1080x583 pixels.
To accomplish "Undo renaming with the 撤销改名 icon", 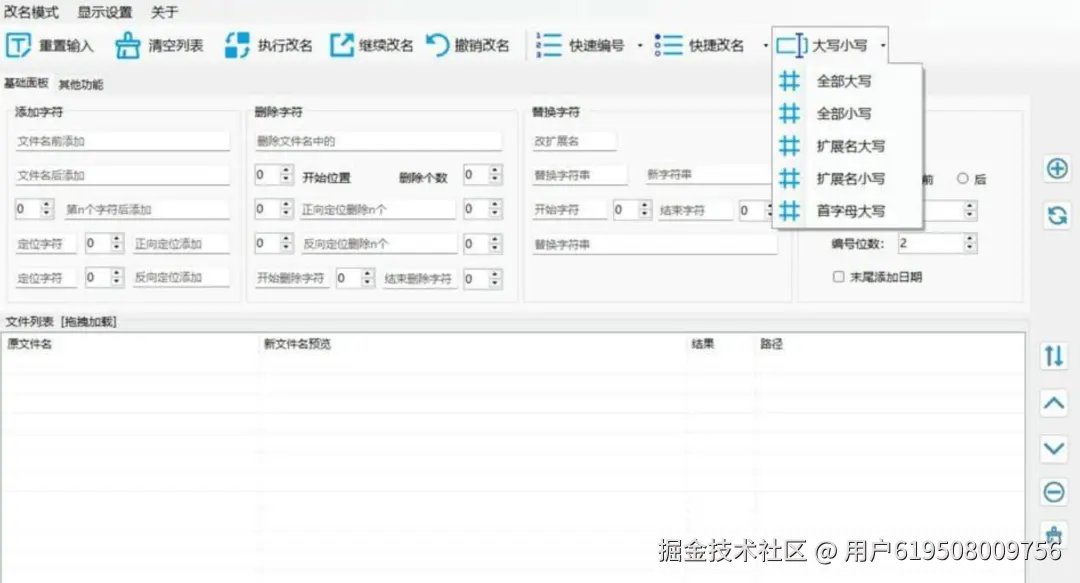I will (x=438, y=44).
